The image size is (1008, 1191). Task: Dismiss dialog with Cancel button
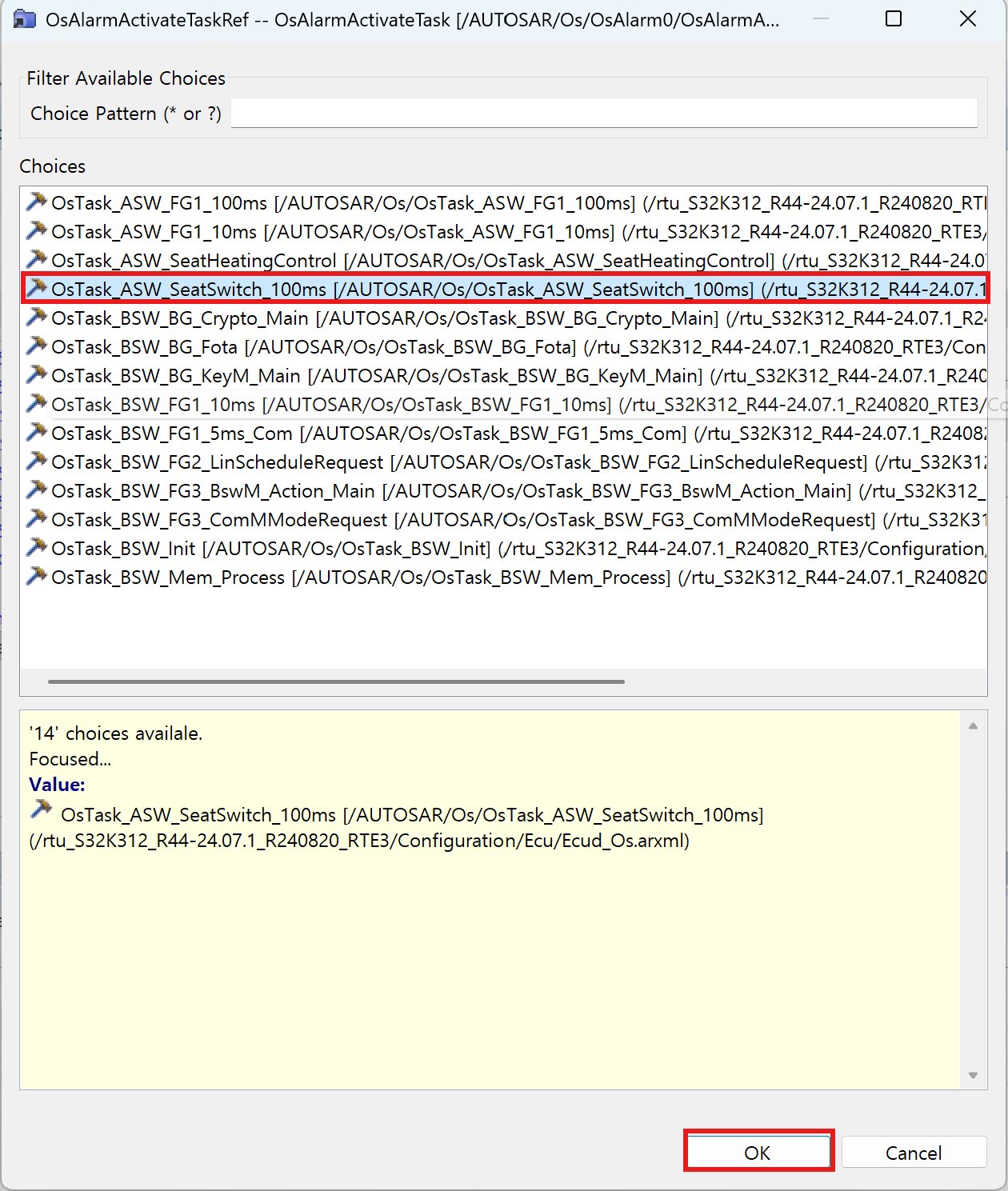pyautogui.click(x=914, y=1153)
